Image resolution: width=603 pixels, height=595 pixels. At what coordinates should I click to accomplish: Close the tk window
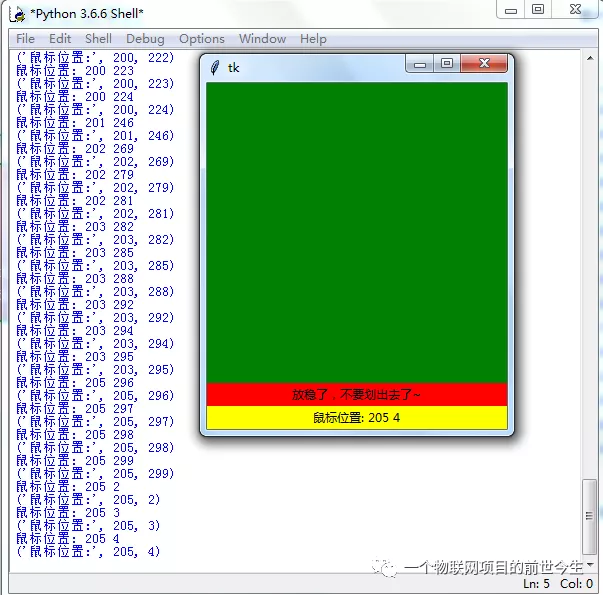click(x=484, y=63)
